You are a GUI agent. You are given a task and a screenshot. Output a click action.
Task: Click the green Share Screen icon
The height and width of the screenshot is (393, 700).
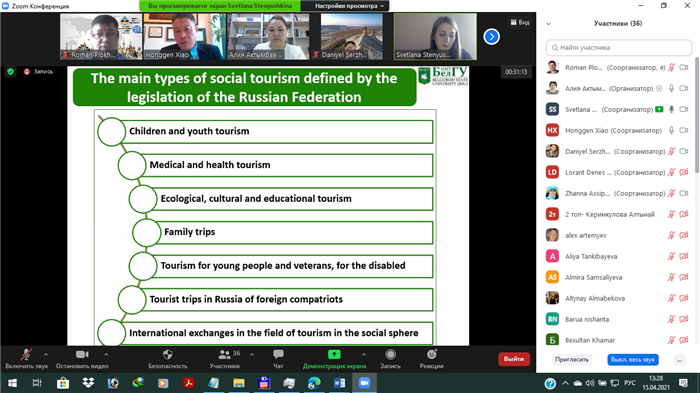pyautogui.click(x=334, y=355)
